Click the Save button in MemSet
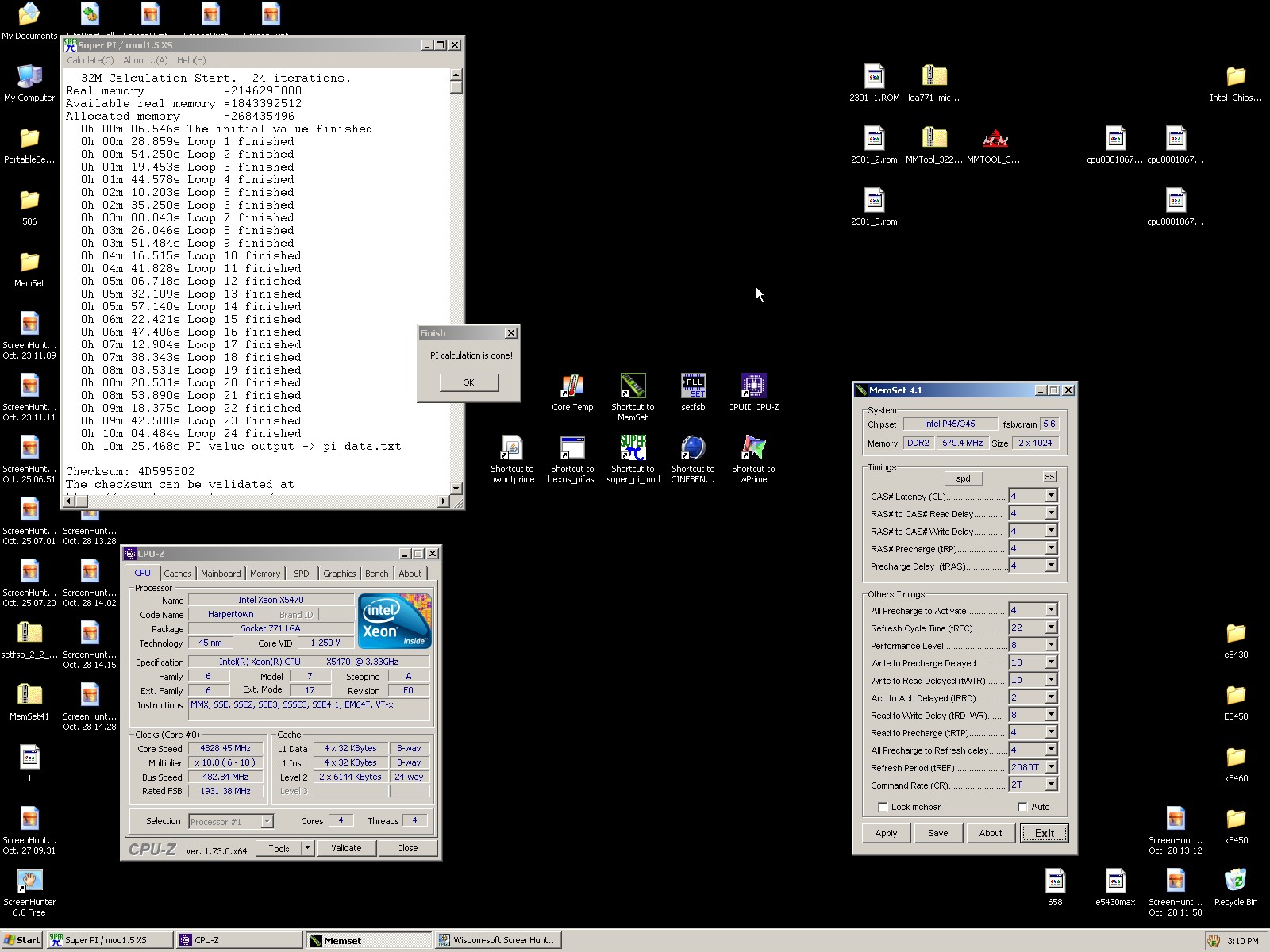 938,833
